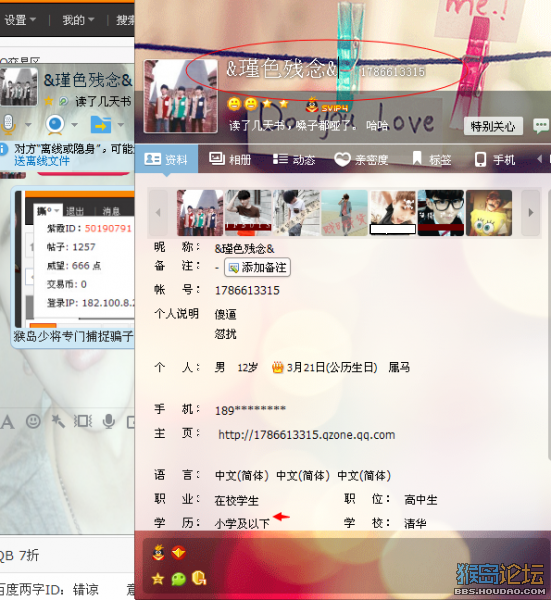Click the SVIP4 membership badge

[x=328, y=104]
